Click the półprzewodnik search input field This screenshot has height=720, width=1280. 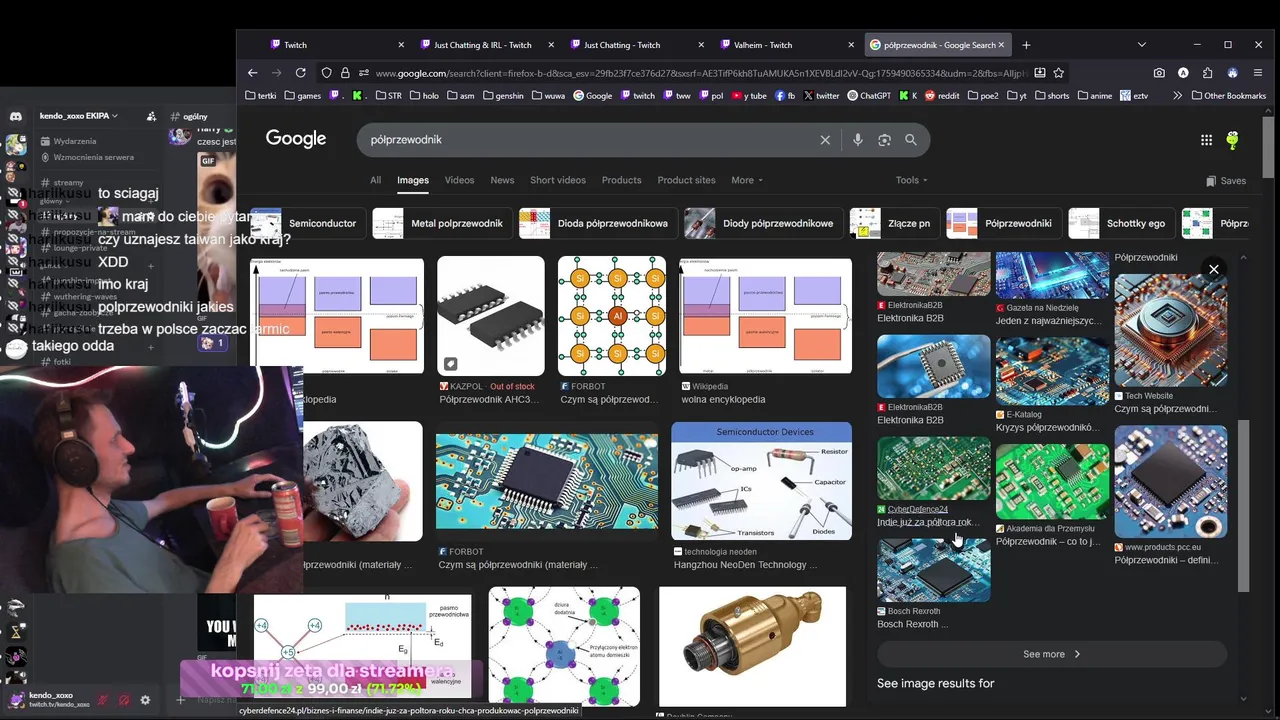[590, 140]
